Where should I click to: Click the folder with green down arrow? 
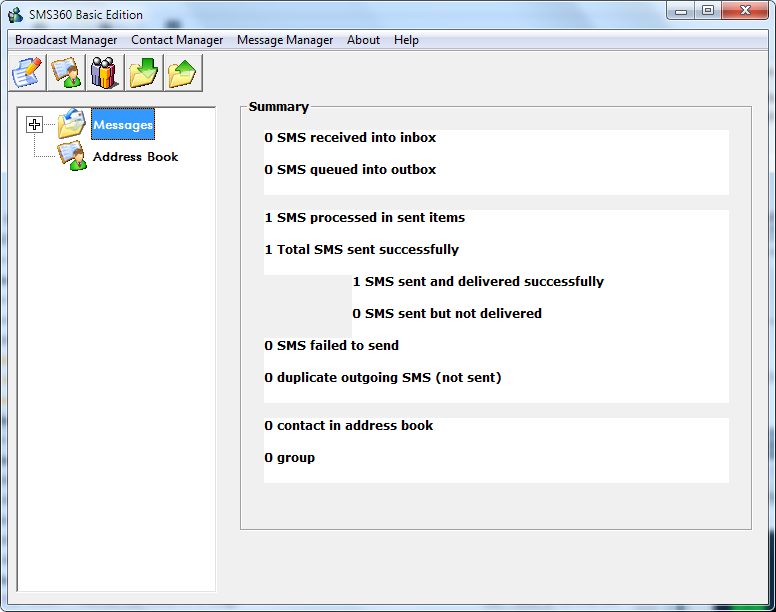(143, 73)
